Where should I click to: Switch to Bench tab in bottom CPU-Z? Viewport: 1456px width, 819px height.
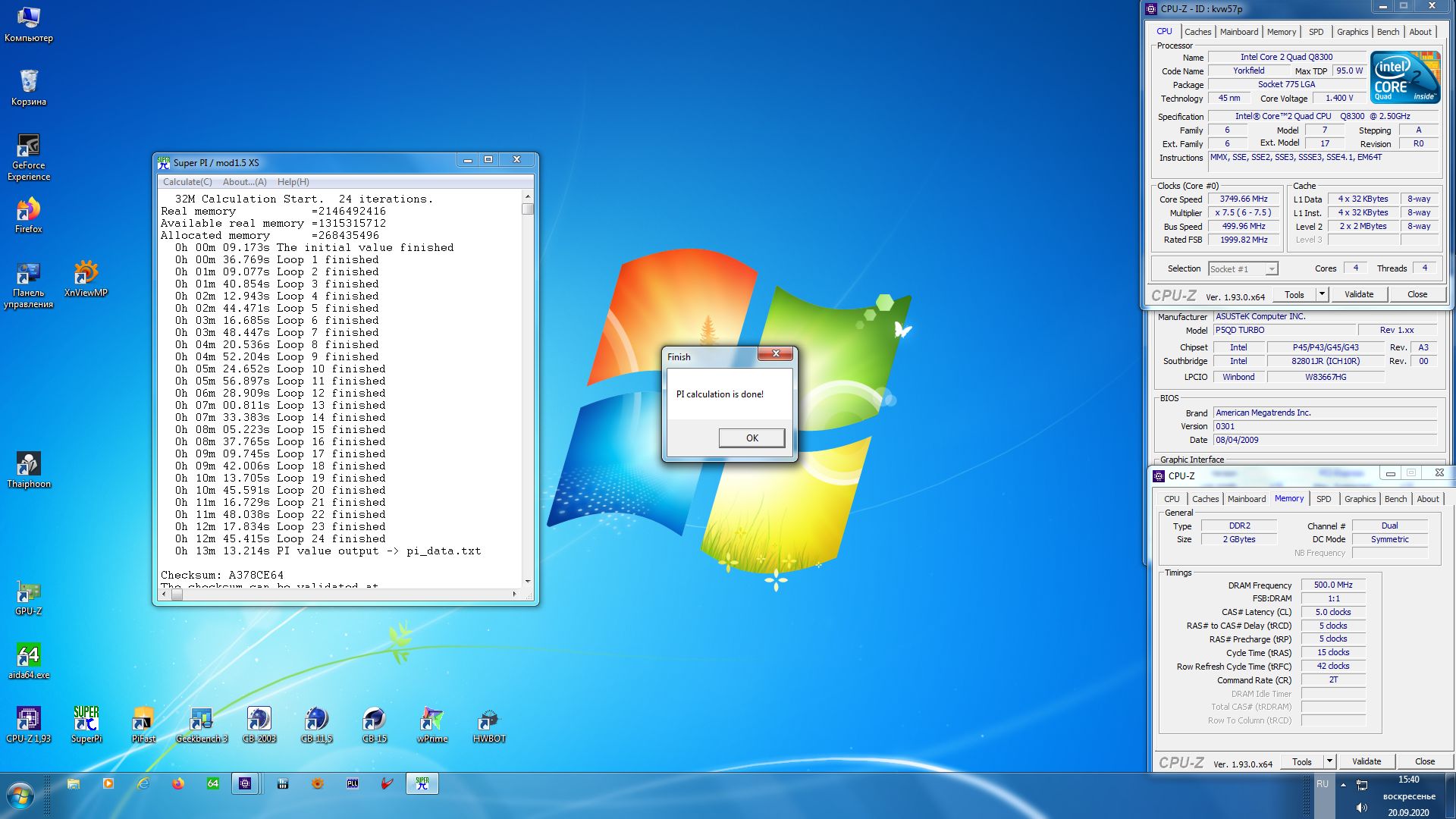(x=1395, y=499)
